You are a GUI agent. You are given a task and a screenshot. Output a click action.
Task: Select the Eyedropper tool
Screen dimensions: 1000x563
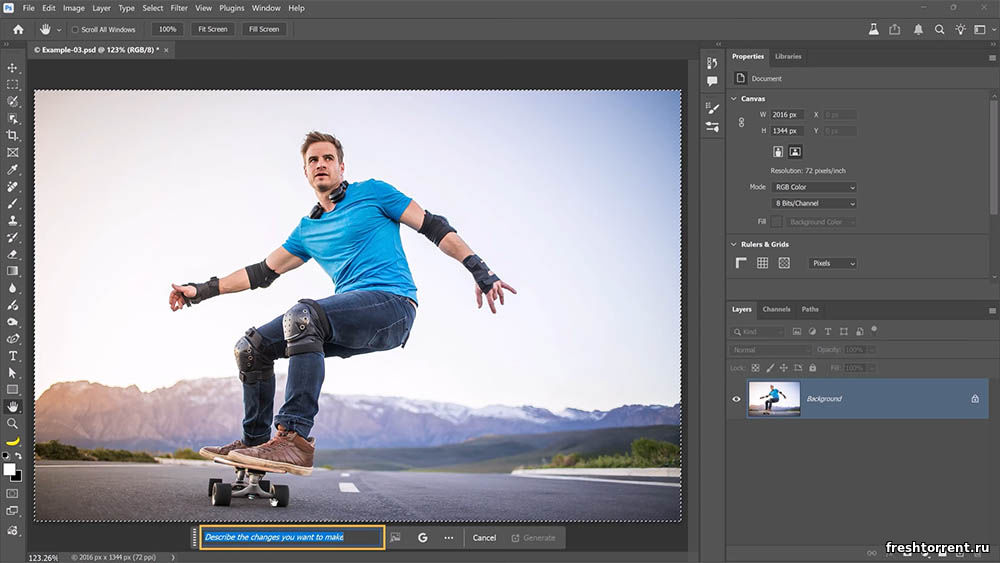tap(13, 169)
